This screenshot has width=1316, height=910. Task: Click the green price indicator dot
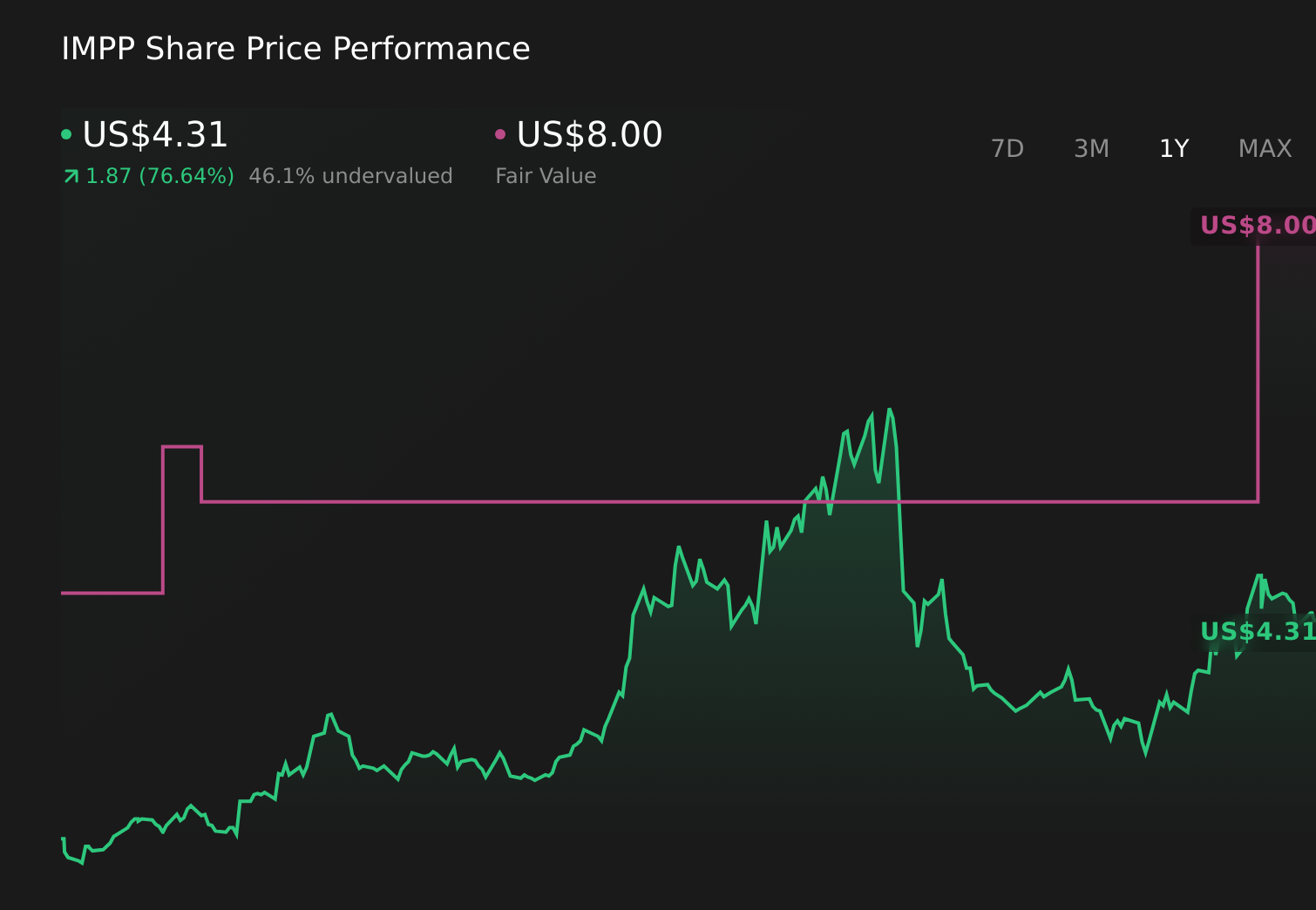(67, 132)
